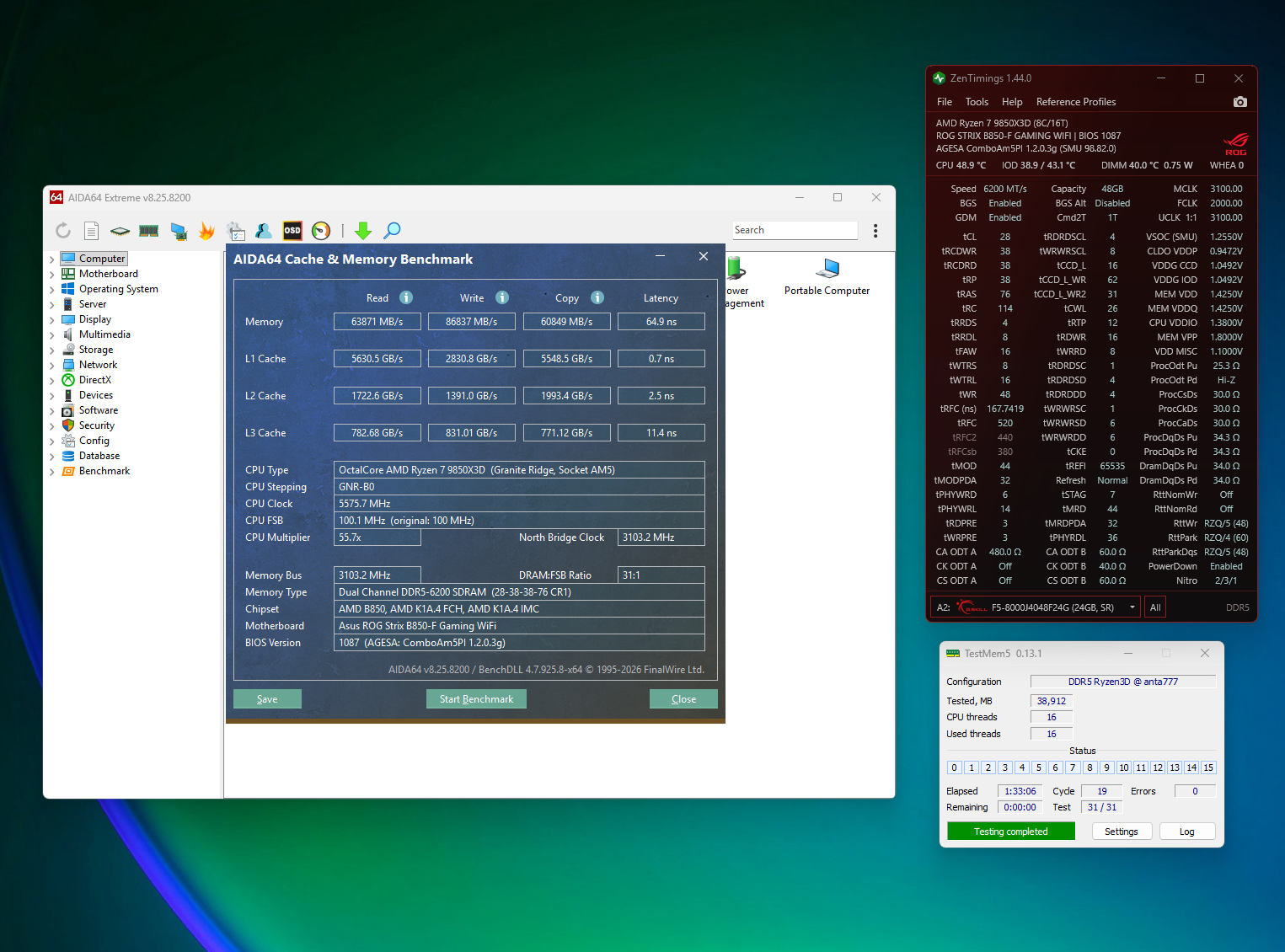Open the three-dot menu in AIDA64
1285x952 pixels.
click(875, 230)
